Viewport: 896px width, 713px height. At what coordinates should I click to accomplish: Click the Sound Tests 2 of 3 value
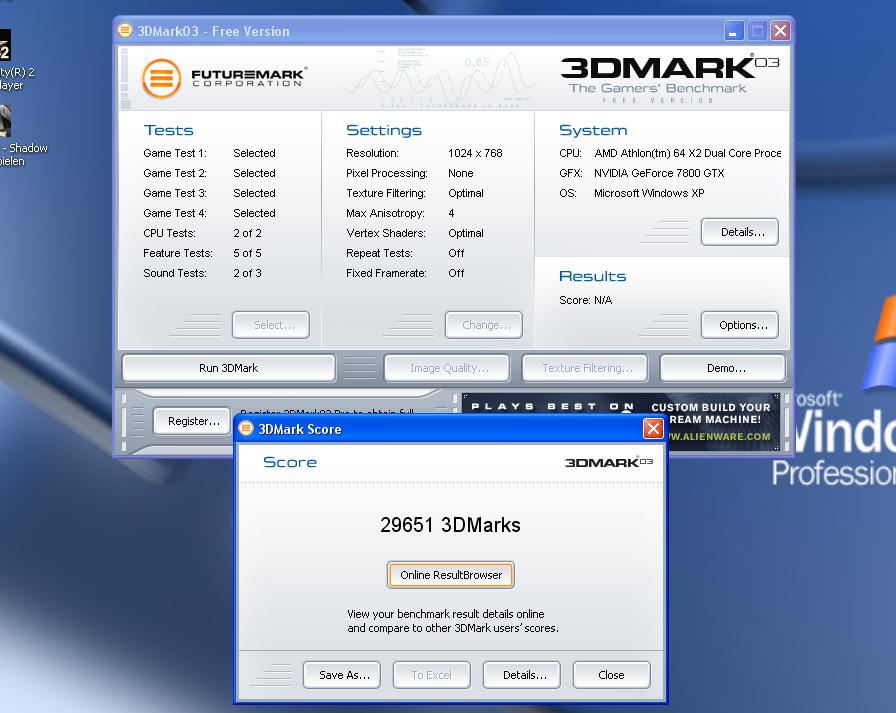pyautogui.click(x=247, y=273)
